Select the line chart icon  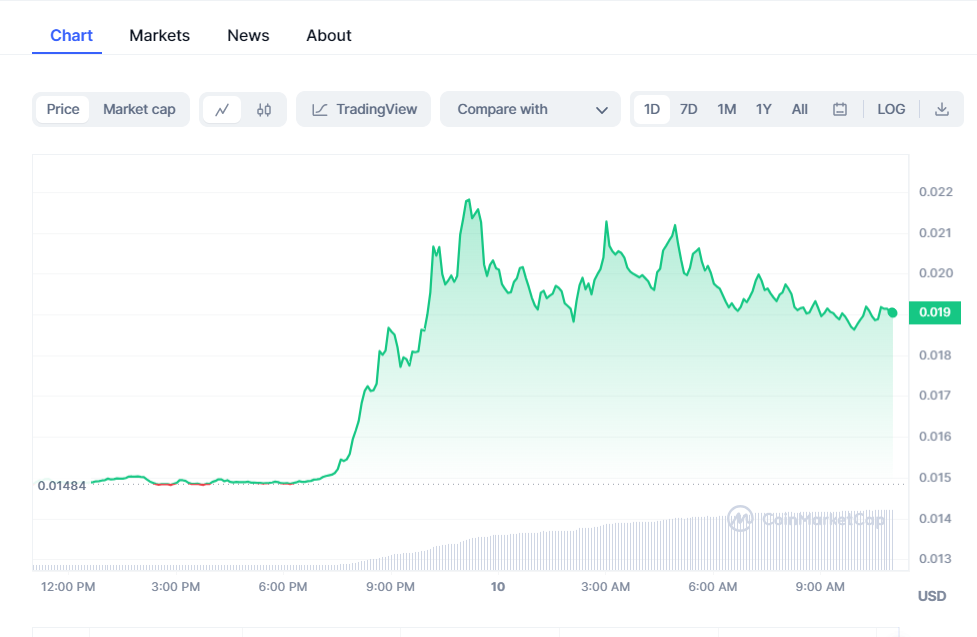[x=224, y=109]
